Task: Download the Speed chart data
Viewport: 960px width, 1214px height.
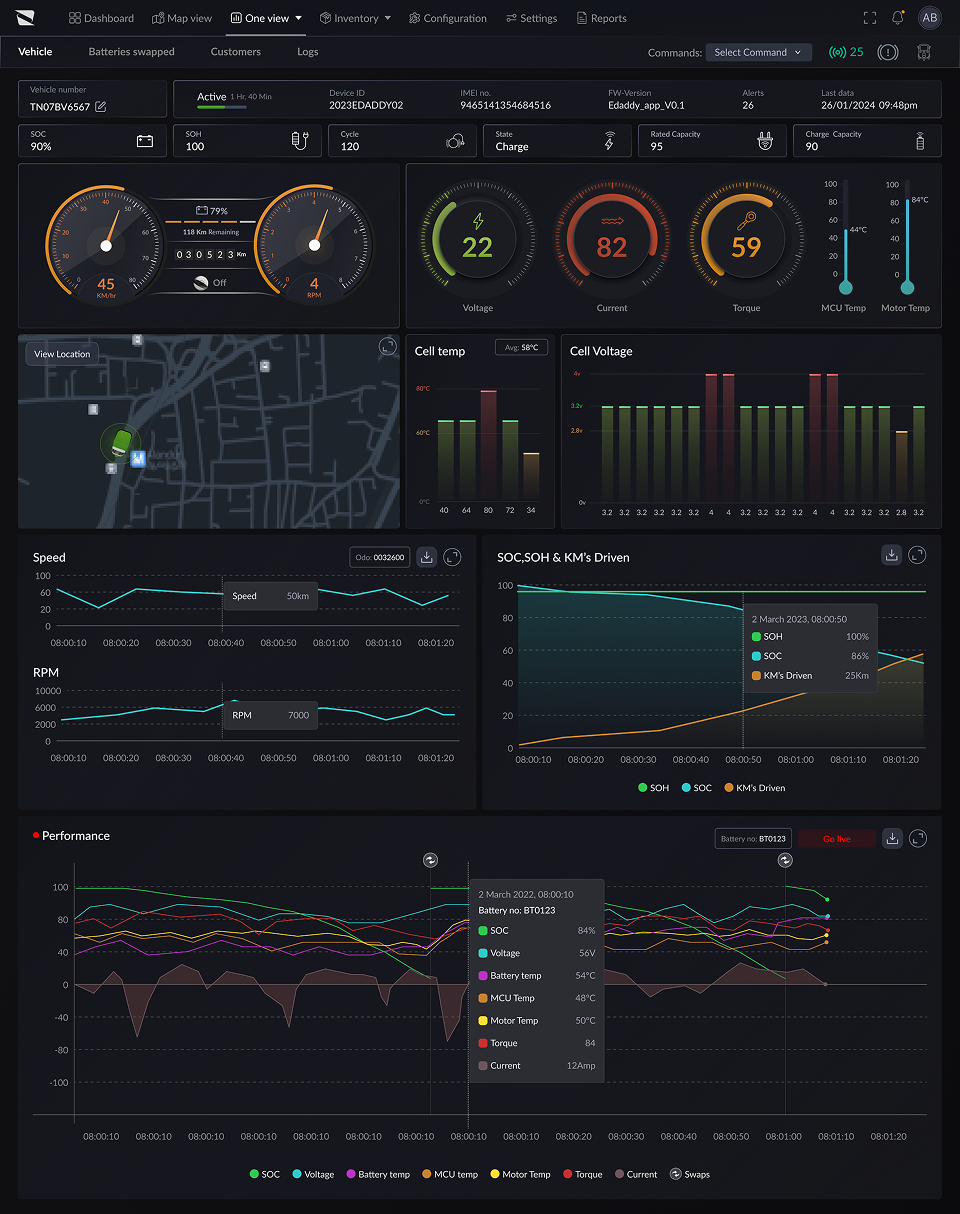Action: (x=426, y=557)
